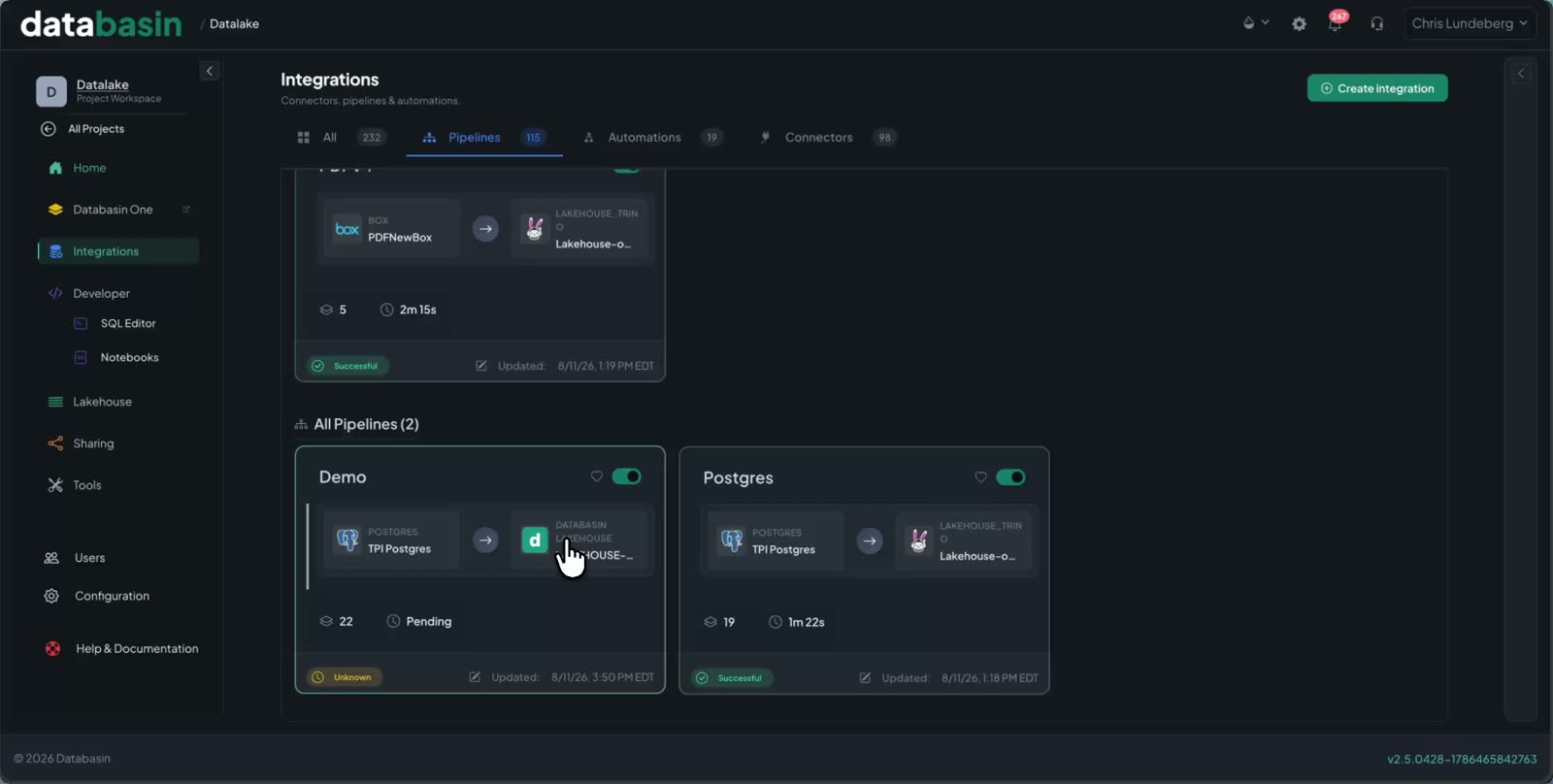
Task: Open Tools in the sidebar
Action: click(86, 485)
